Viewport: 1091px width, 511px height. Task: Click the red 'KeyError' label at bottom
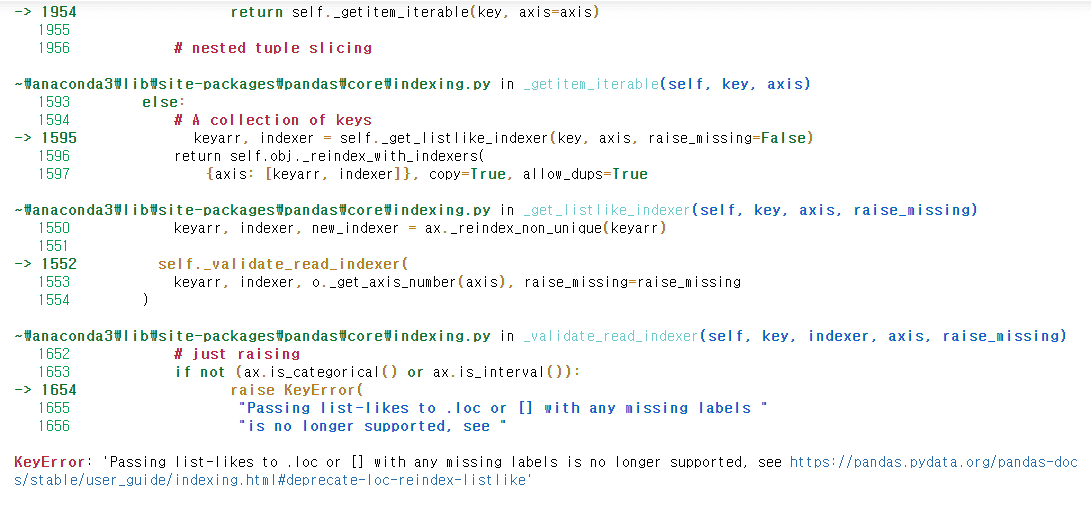(49, 462)
